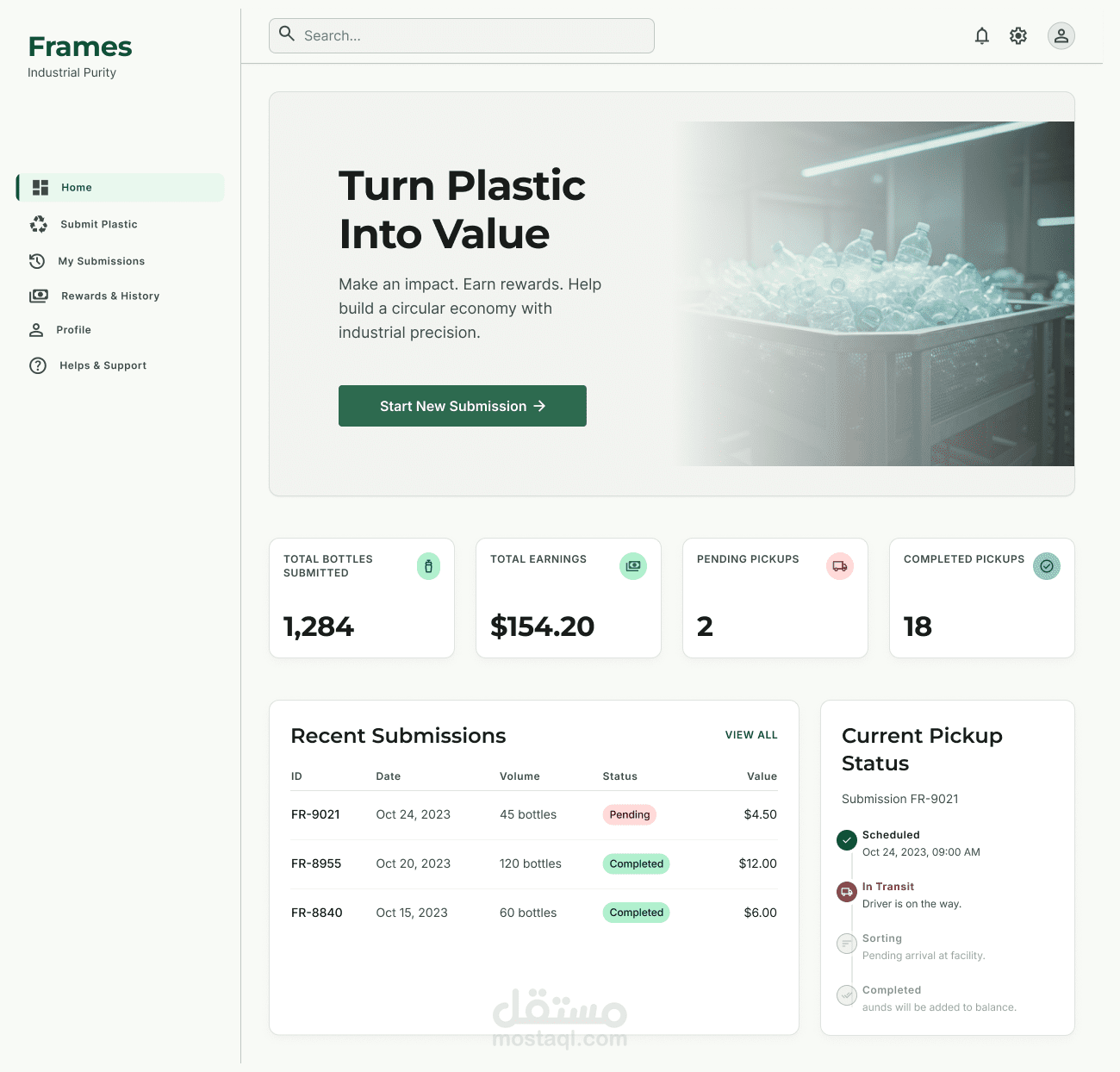Click the Completed step double-check icon

(x=847, y=995)
